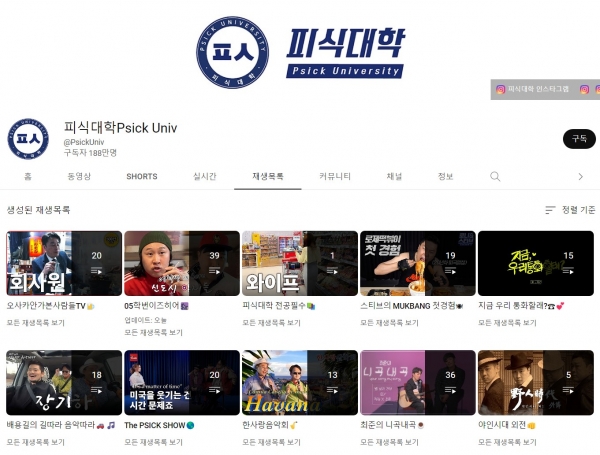Click the 15-video play-all icon overlay
600x455 pixels.
(x=568, y=271)
